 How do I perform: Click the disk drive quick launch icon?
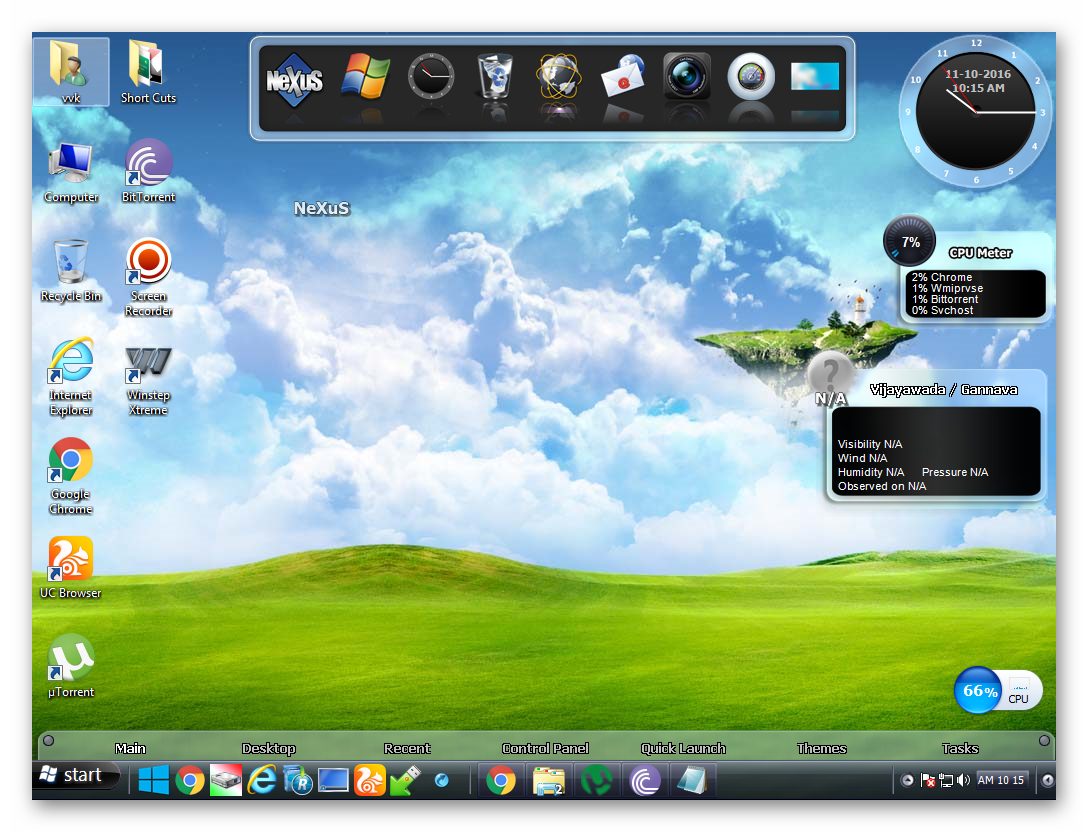coord(226,780)
